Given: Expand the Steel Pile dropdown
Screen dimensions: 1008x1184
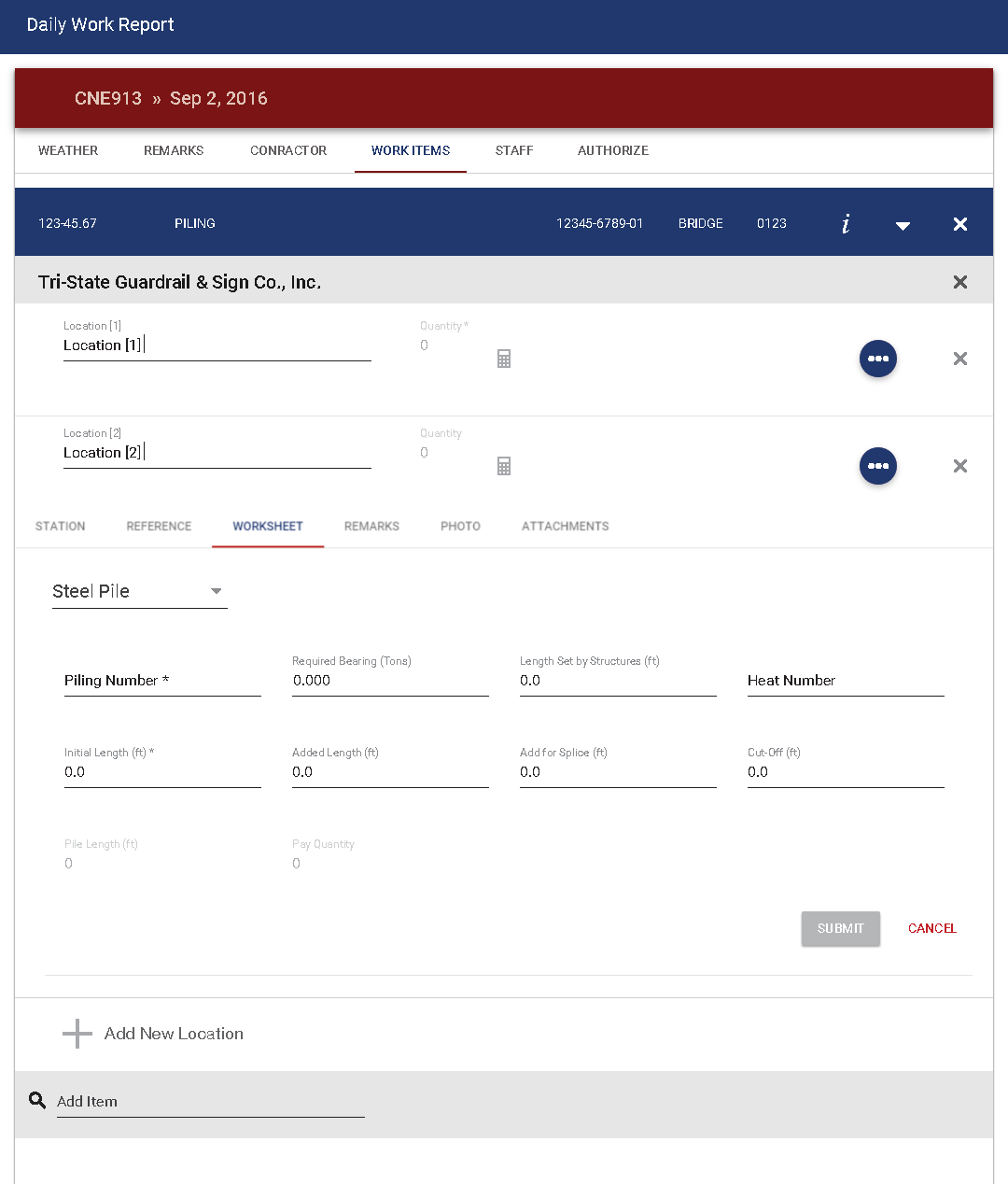Looking at the screenshot, I should click(x=140, y=591).
